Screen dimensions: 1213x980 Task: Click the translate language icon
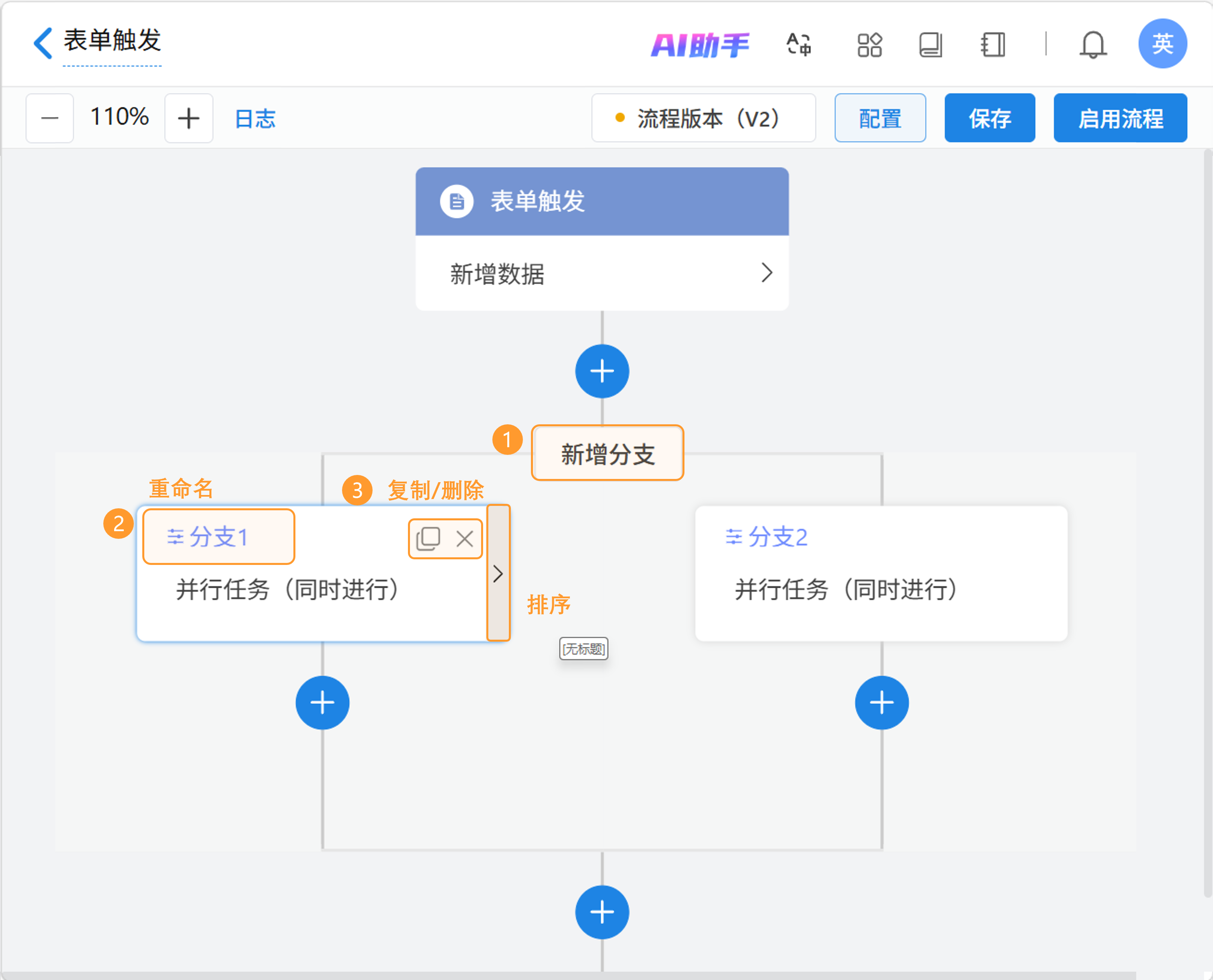[799, 45]
